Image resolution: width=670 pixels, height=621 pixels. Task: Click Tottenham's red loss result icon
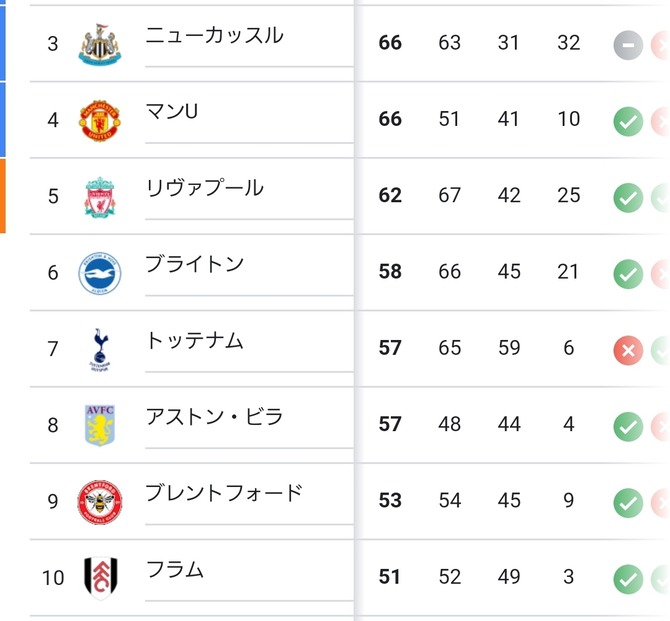pyautogui.click(x=628, y=349)
